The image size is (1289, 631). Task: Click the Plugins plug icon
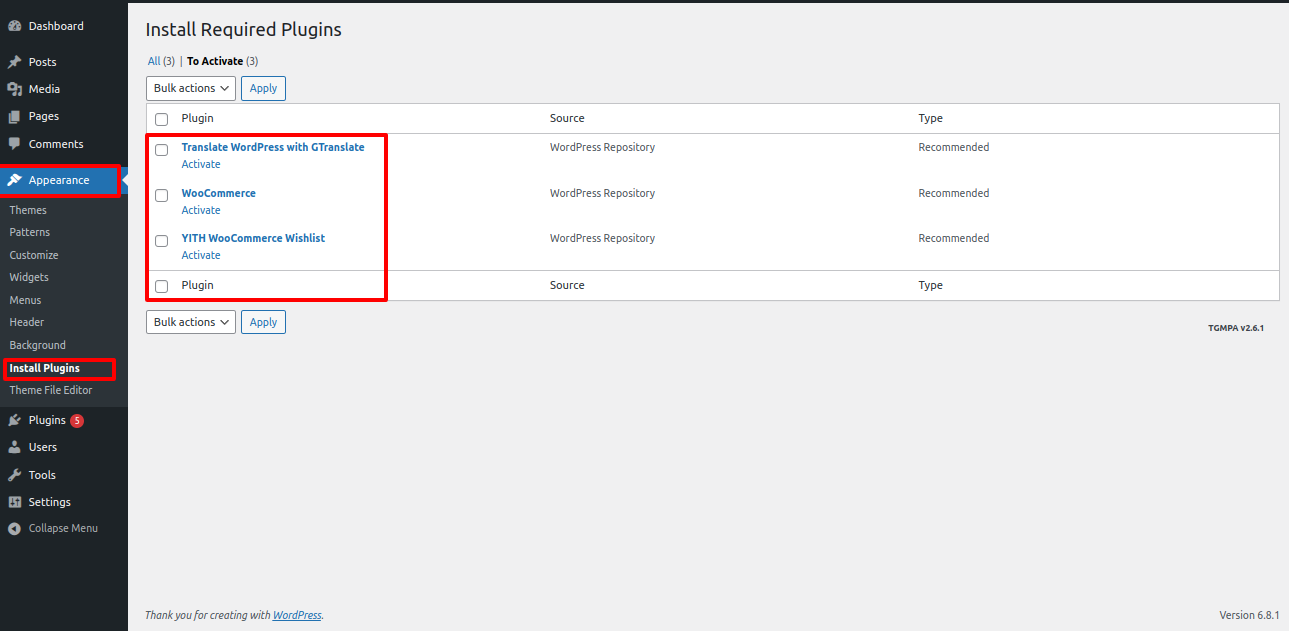pyautogui.click(x=15, y=420)
